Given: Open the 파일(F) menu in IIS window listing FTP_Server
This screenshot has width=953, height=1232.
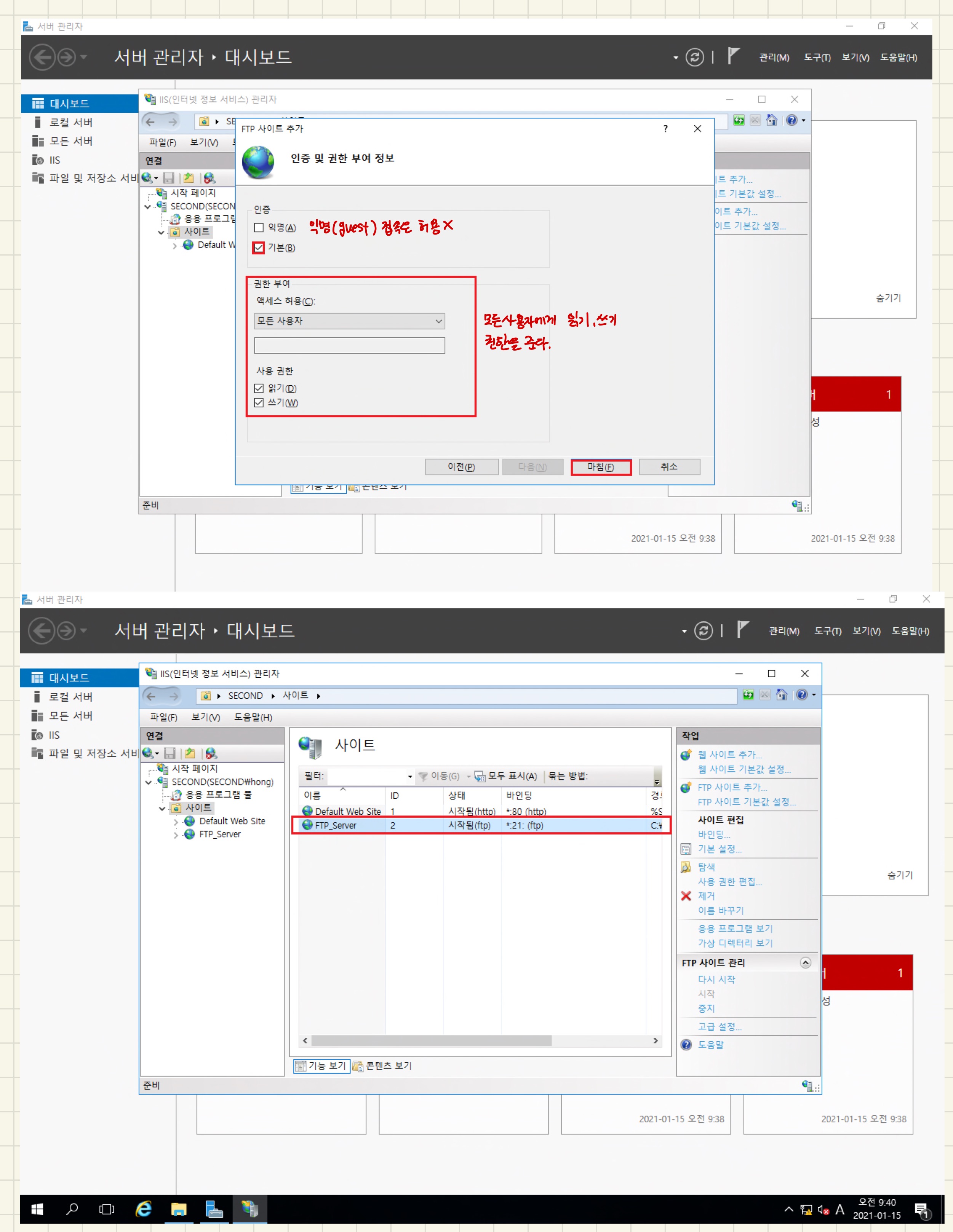Looking at the screenshot, I should pyautogui.click(x=164, y=718).
